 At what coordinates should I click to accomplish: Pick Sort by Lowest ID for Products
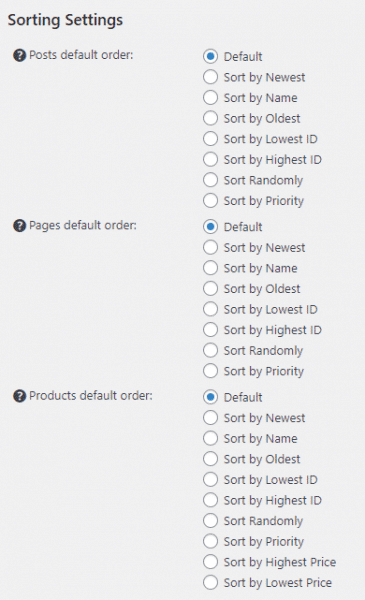pyautogui.click(x=210, y=479)
